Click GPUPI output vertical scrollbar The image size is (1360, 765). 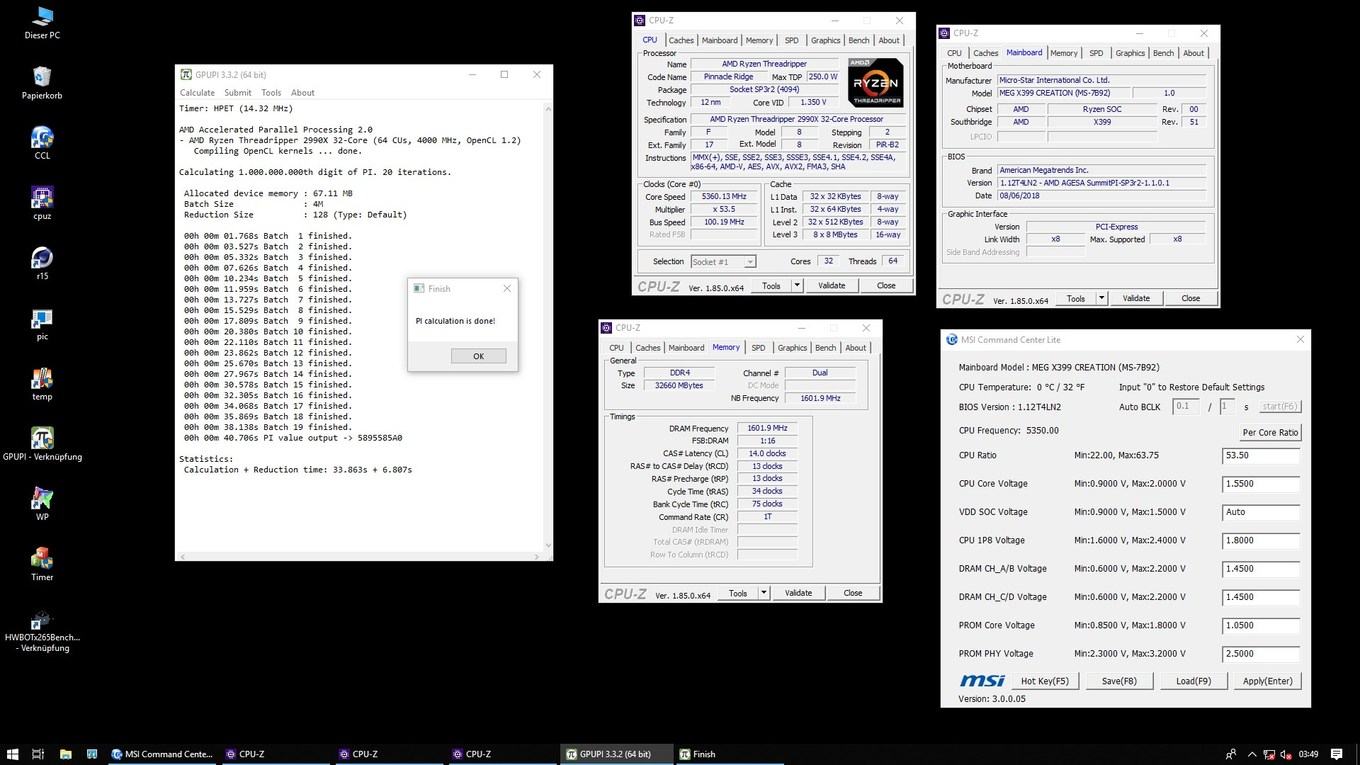pos(547,327)
